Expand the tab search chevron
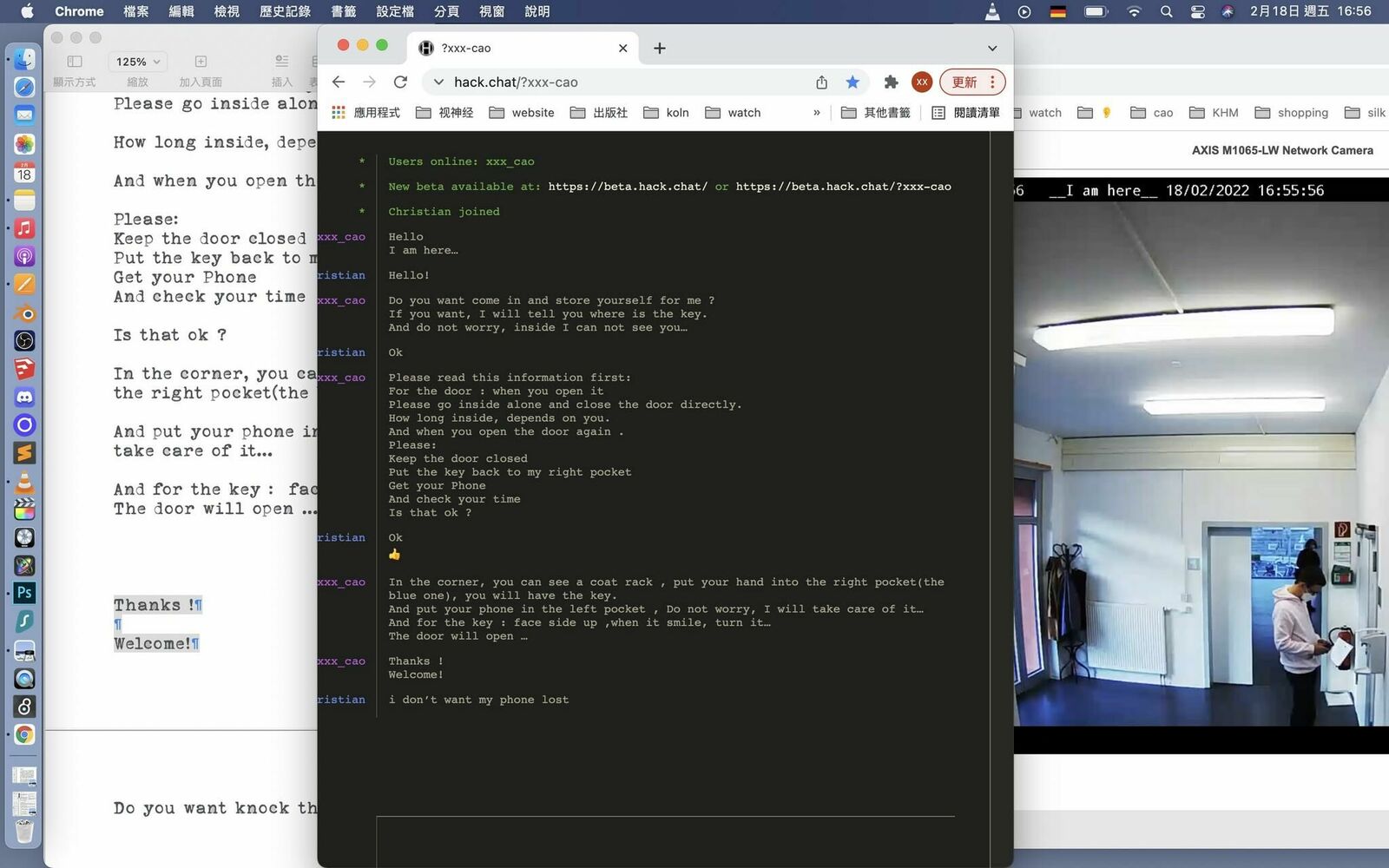The image size is (1389, 868). (992, 48)
